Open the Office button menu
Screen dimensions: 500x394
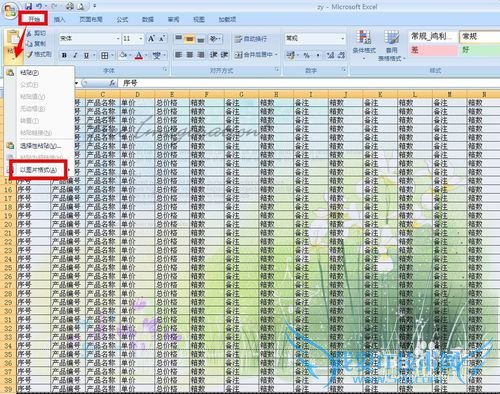pyautogui.click(x=9, y=10)
